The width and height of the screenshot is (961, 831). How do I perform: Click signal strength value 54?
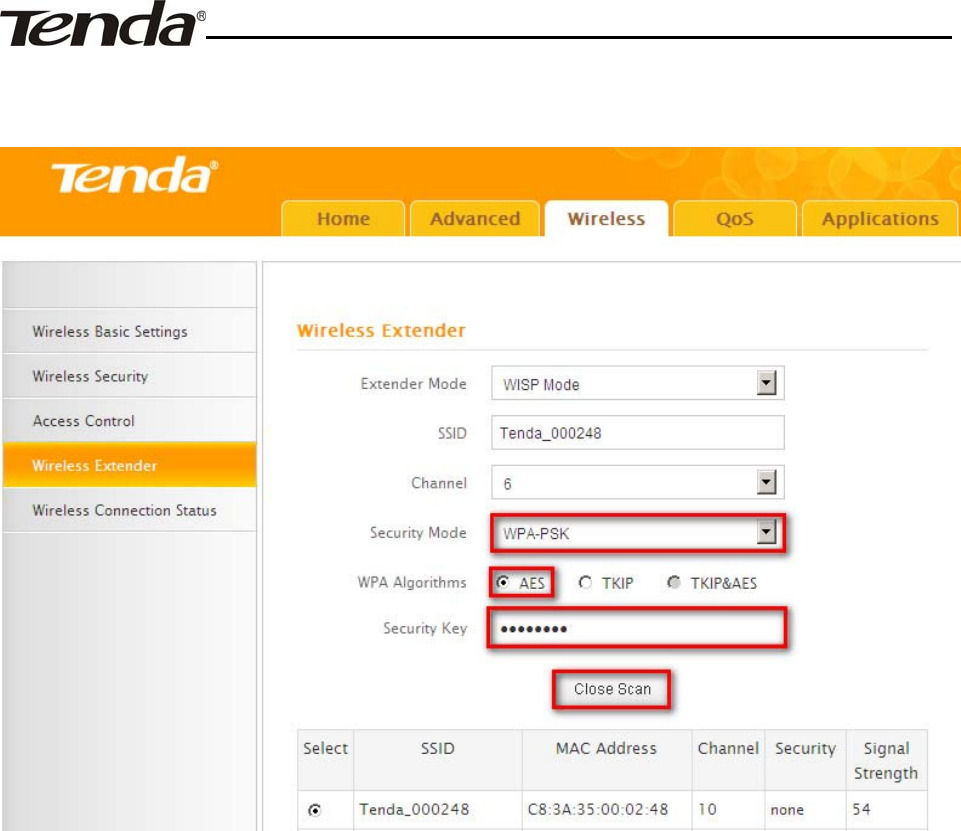(861, 810)
